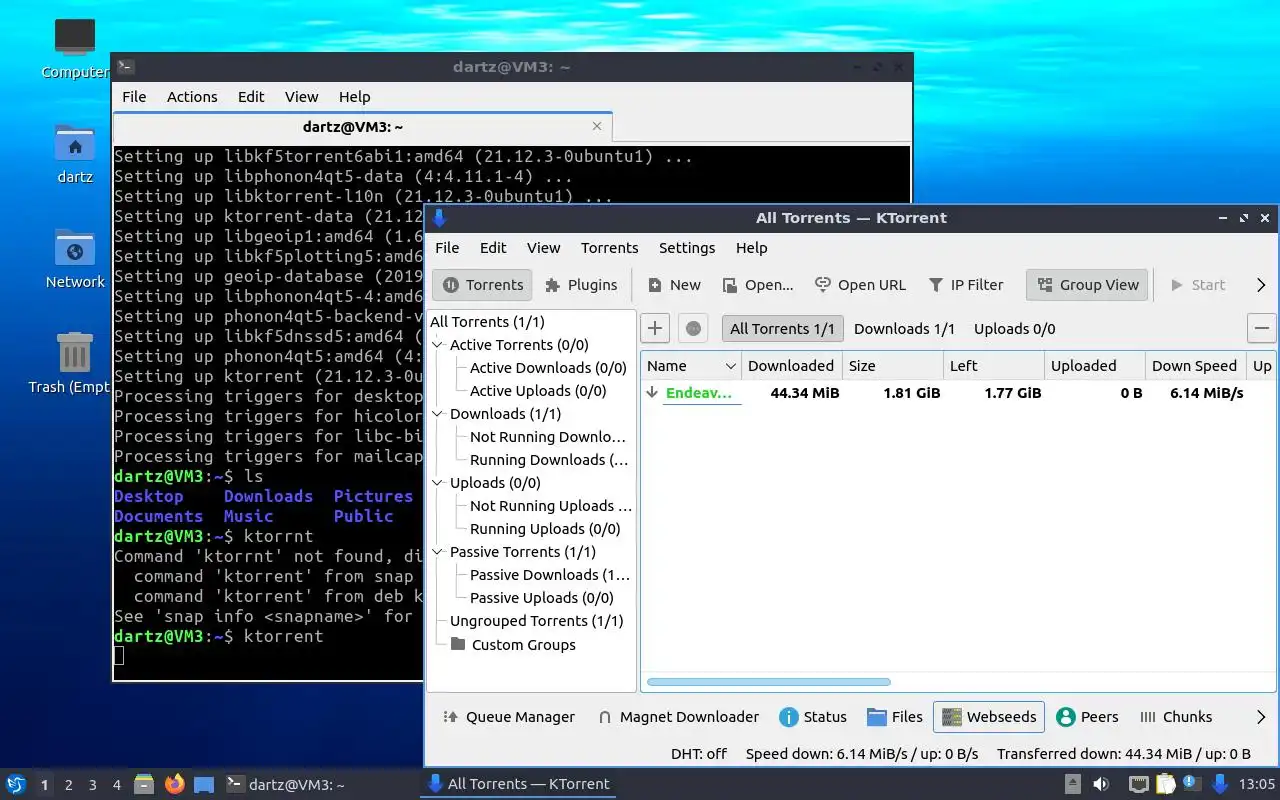Open KTorrent Settings menu
Screen dimensions: 1280x800
point(687,248)
